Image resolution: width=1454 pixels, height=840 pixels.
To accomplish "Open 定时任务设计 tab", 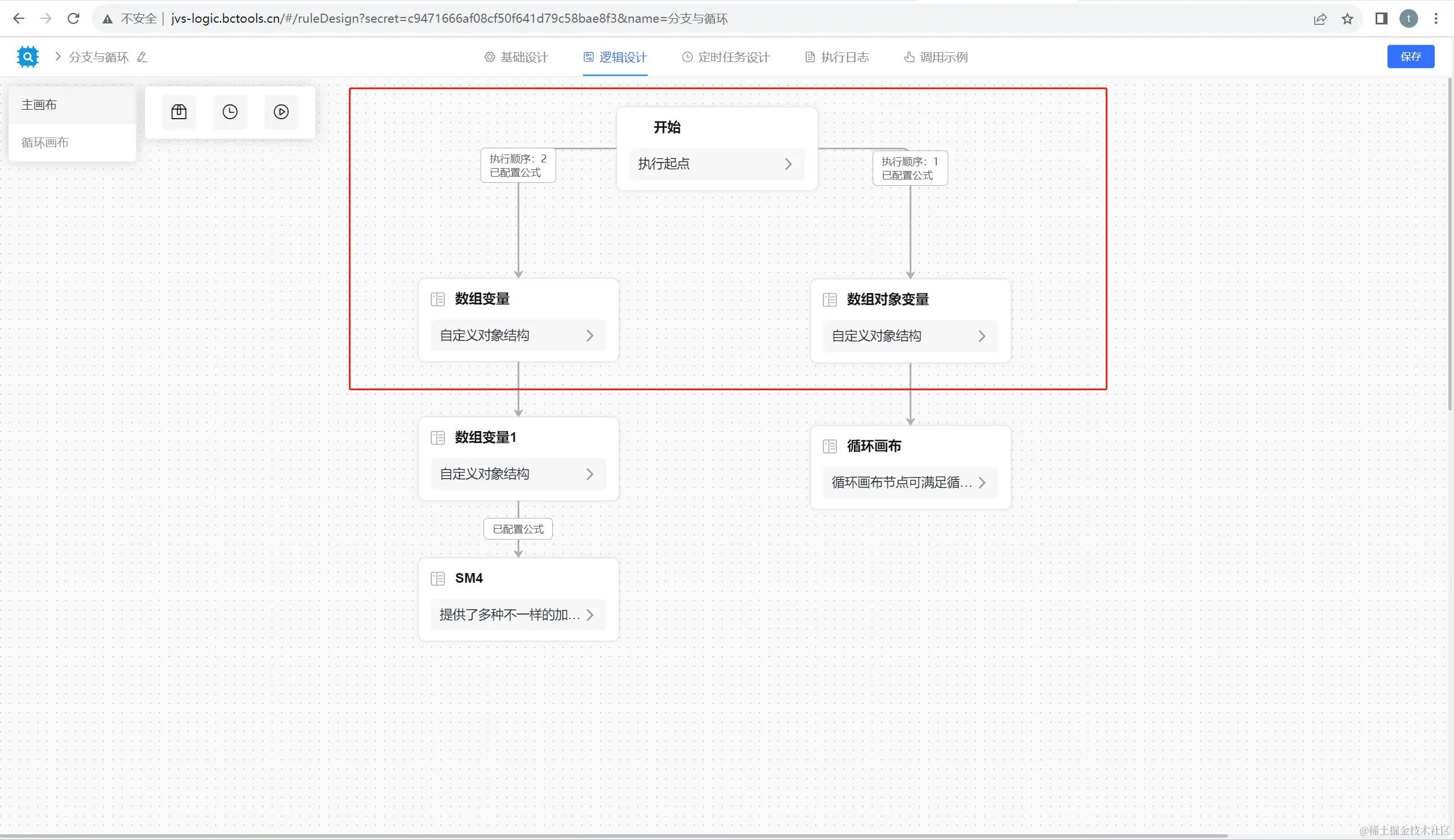I will [x=726, y=57].
